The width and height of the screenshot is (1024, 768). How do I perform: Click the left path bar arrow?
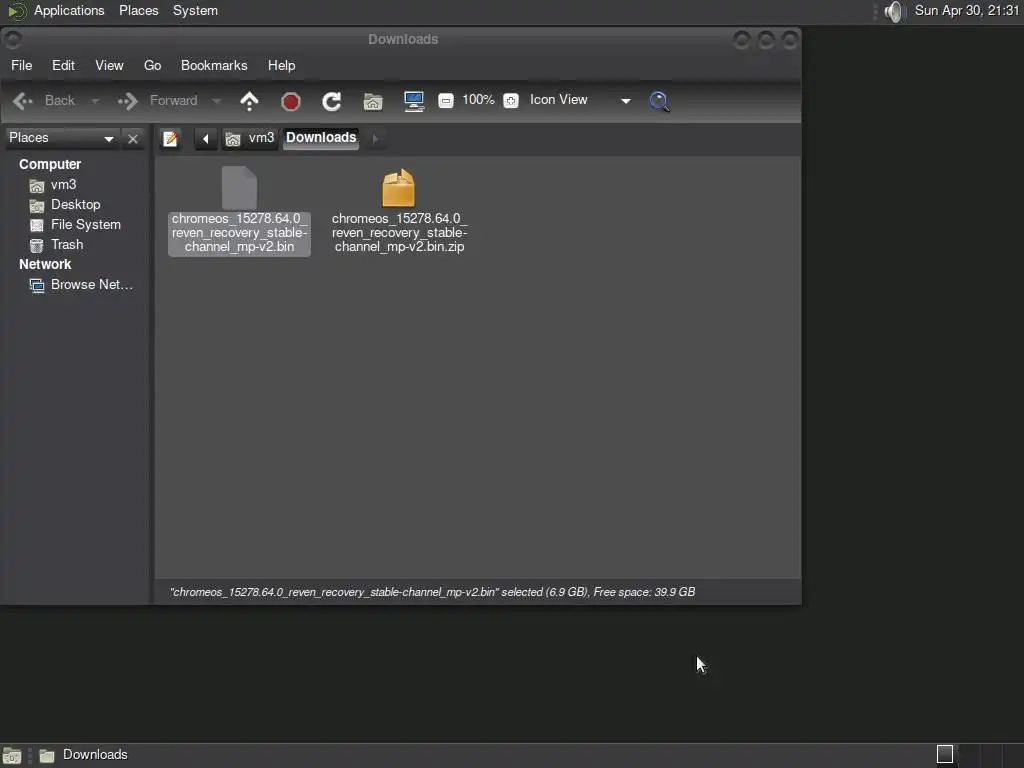tap(206, 138)
